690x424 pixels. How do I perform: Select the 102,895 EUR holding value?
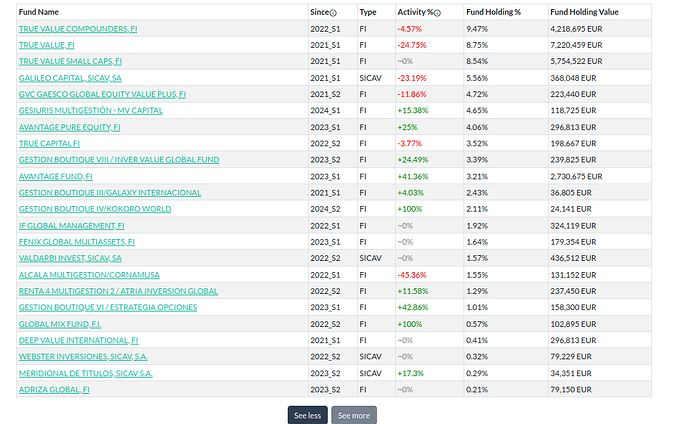[x=573, y=325]
